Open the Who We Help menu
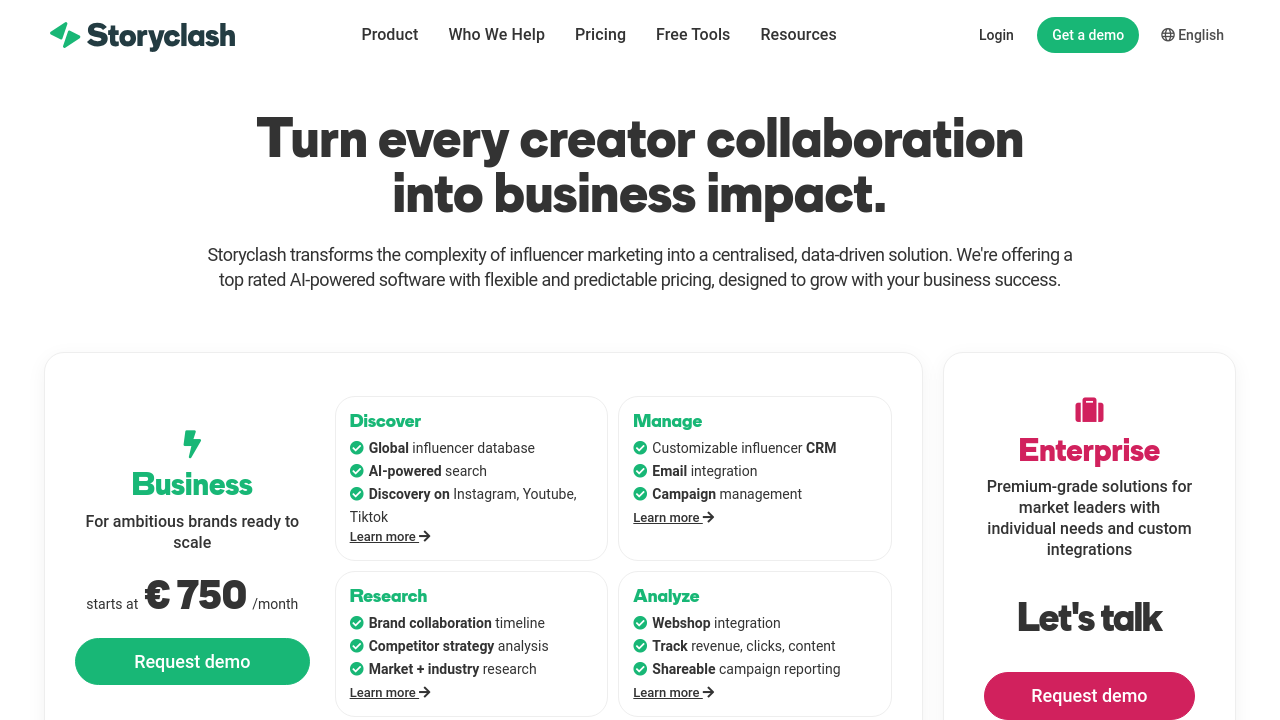Viewport: 1280px width, 720px height. (497, 35)
